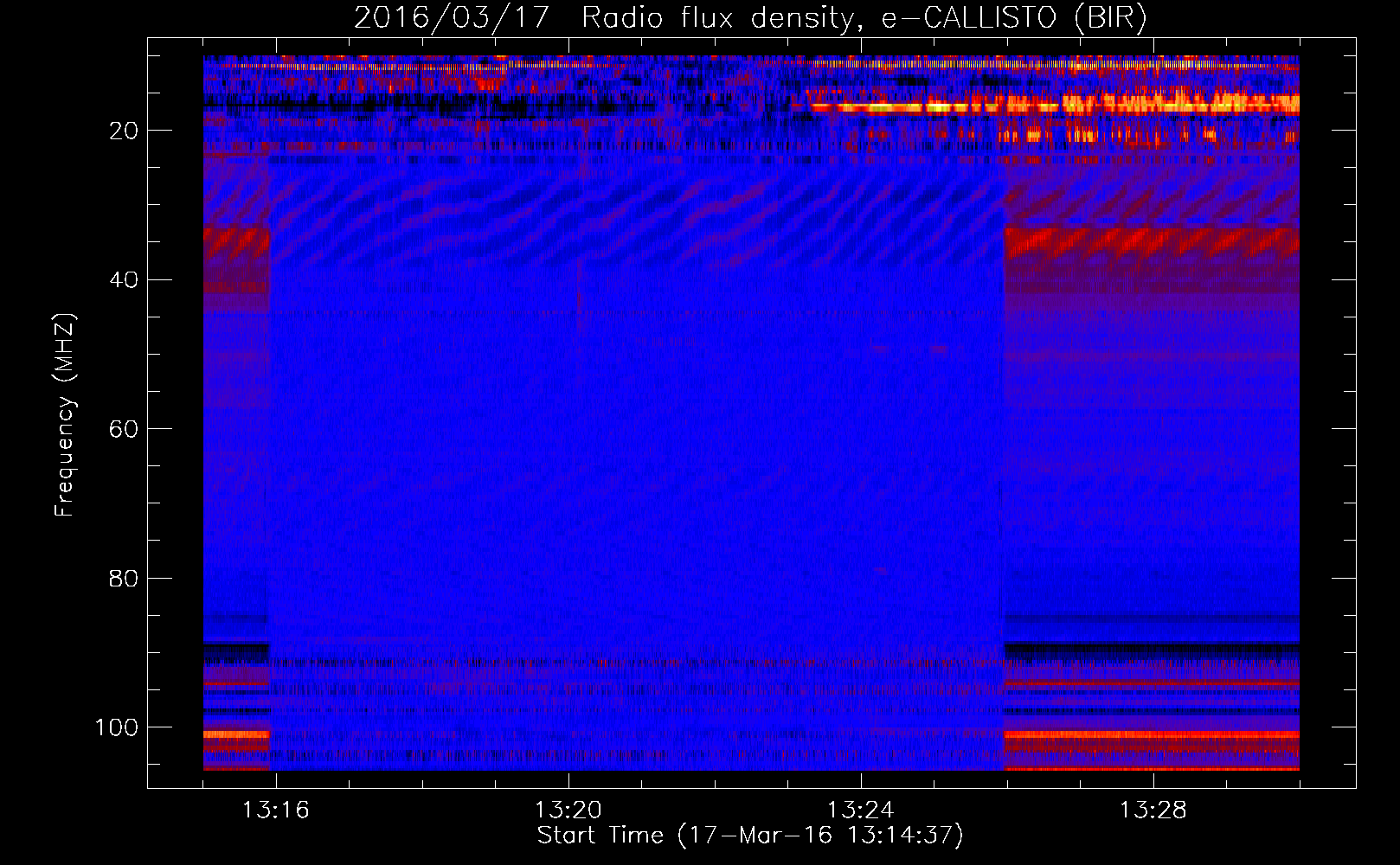Click the '80' frequency tick label
1400x865 pixels.
coord(124,578)
